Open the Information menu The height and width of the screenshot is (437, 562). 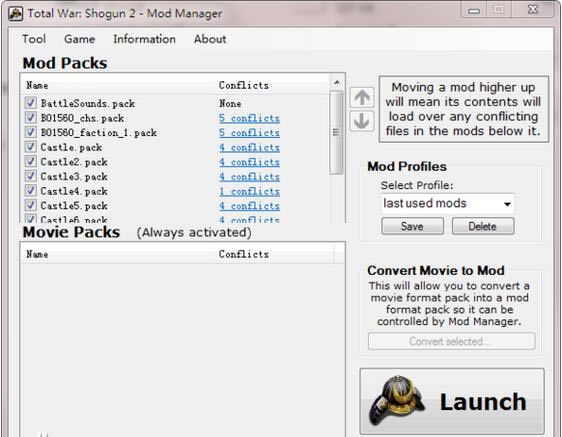[x=144, y=39]
